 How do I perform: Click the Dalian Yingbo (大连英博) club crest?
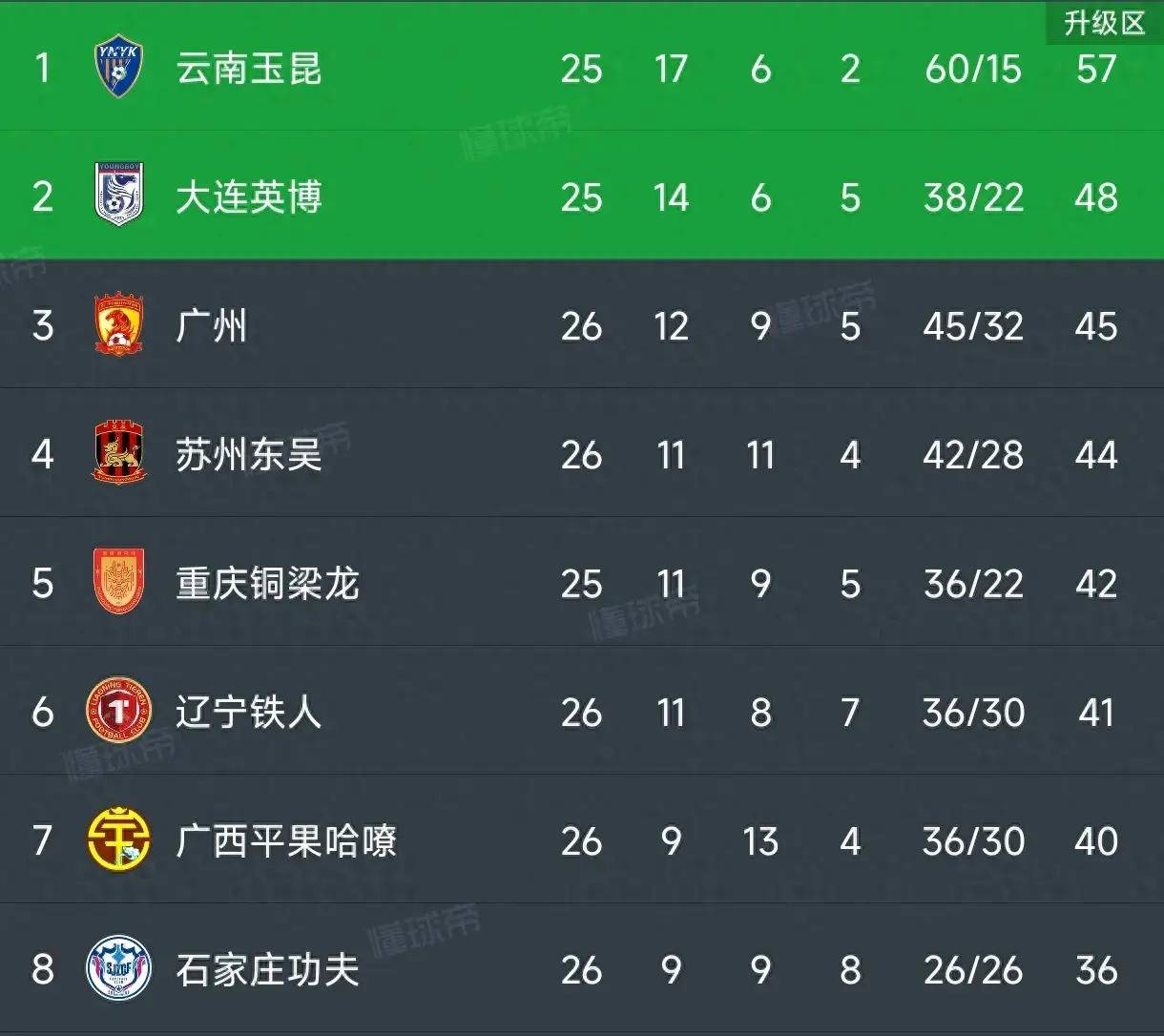[119, 197]
